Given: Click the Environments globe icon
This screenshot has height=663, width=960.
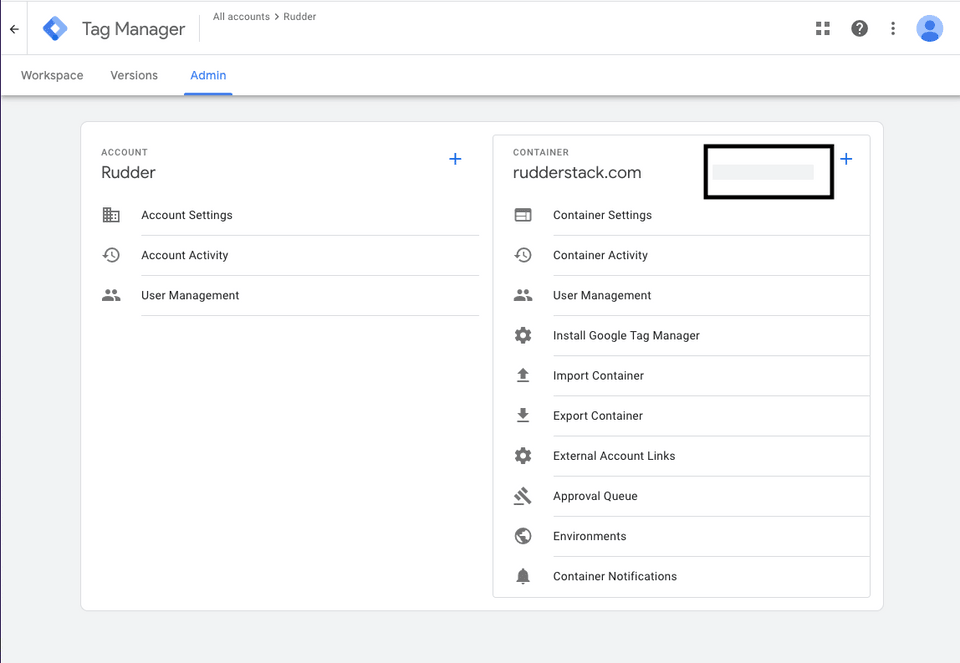Looking at the screenshot, I should (523, 536).
